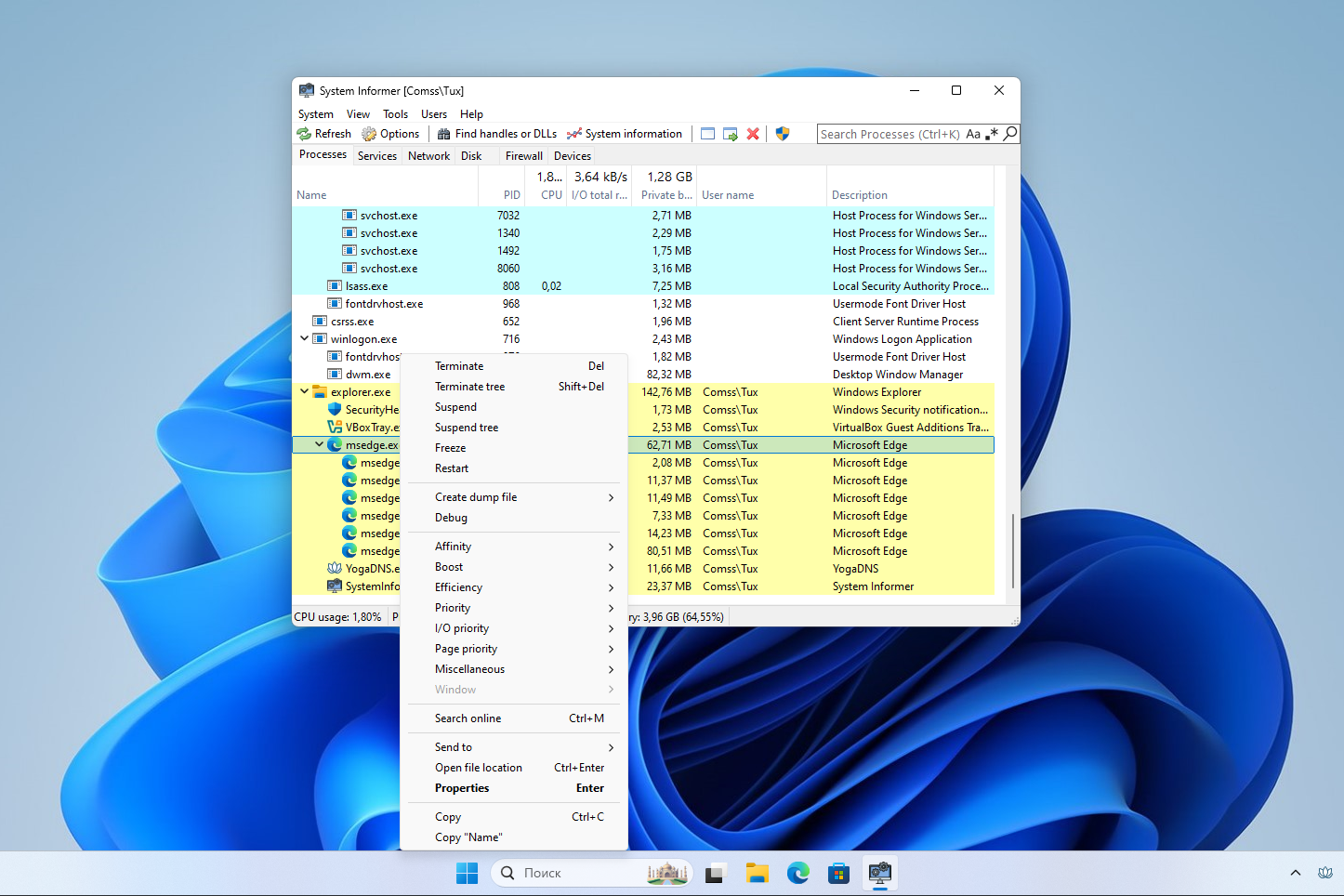
Task: Click the SecurityHealth shield process icon
Action: pyautogui.click(x=335, y=410)
